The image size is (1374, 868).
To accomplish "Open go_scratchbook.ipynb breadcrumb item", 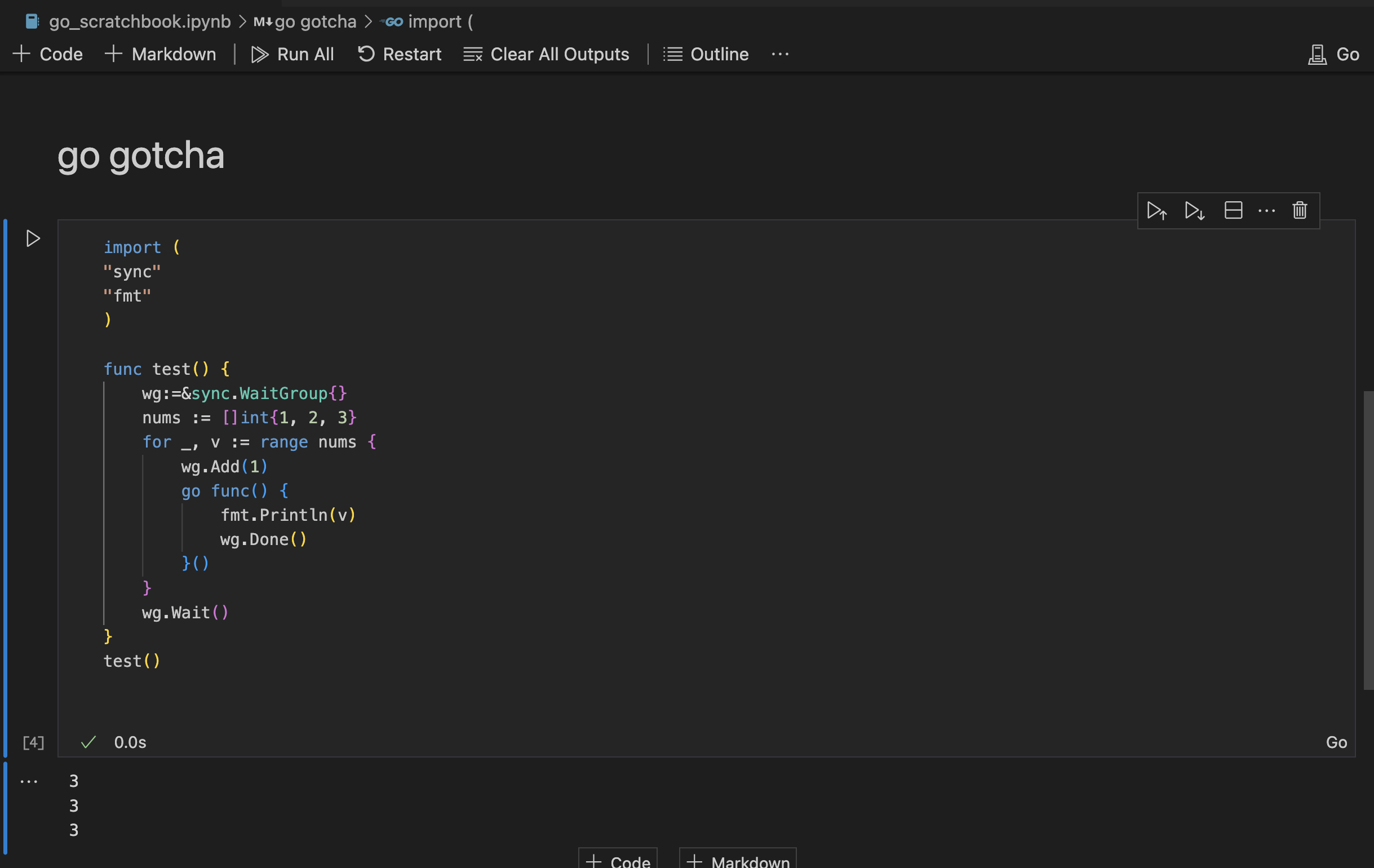I will pyautogui.click(x=139, y=21).
